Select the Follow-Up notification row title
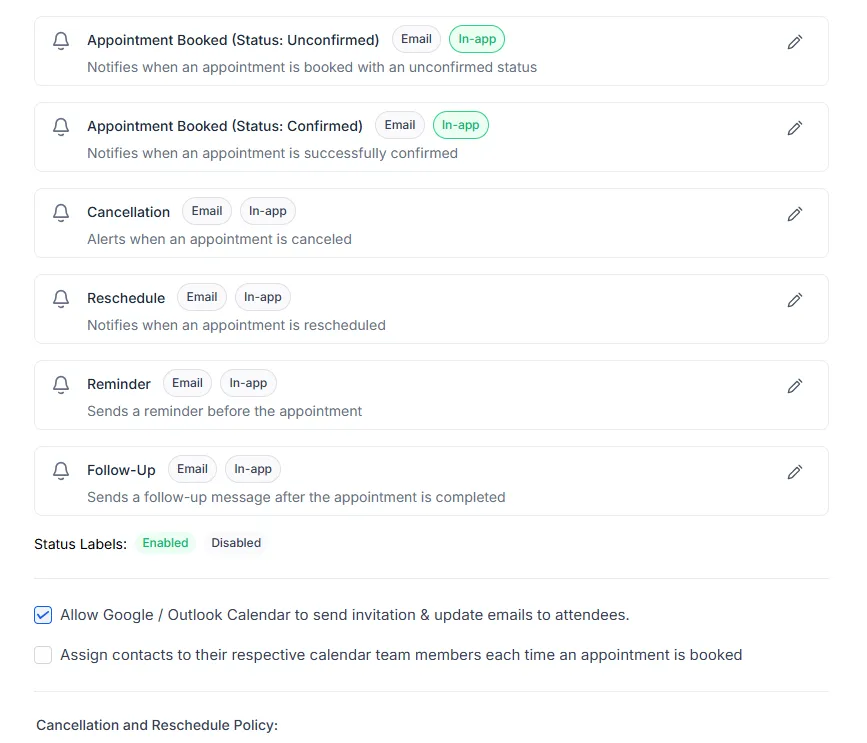Viewport: 867px width, 743px height. (x=121, y=470)
